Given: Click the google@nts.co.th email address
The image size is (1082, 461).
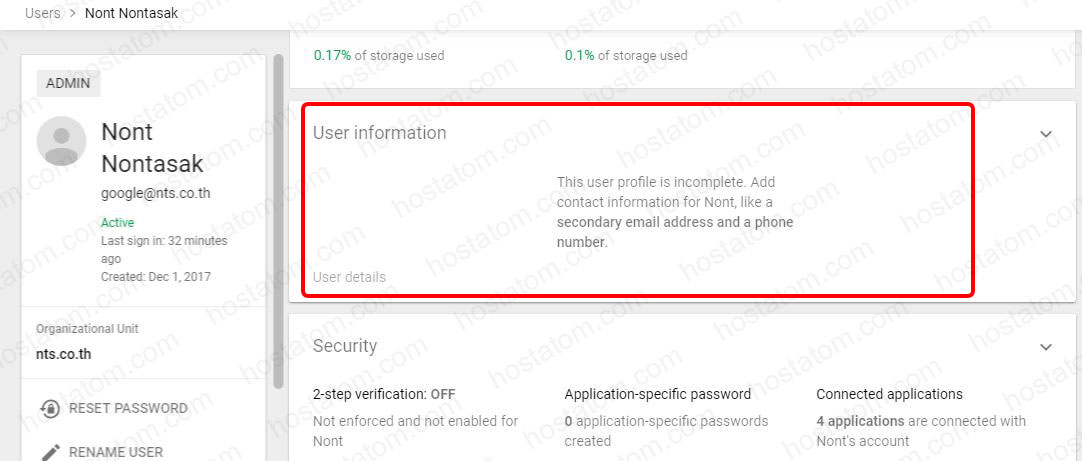Looking at the screenshot, I should tap(155, 193).
